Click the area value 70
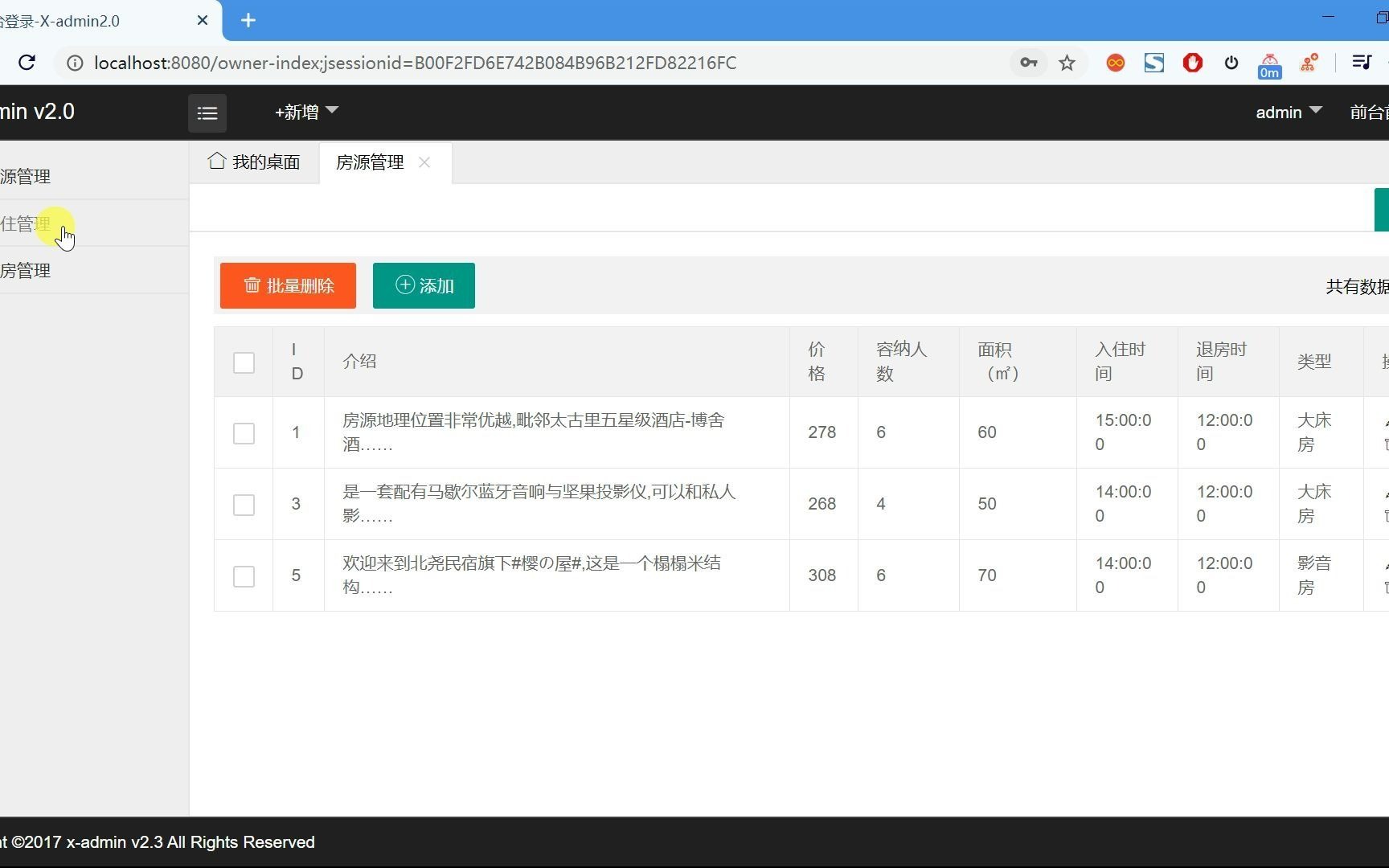Screen dimensions: 1389x868 pyautogui.click(x=987, y=575)
